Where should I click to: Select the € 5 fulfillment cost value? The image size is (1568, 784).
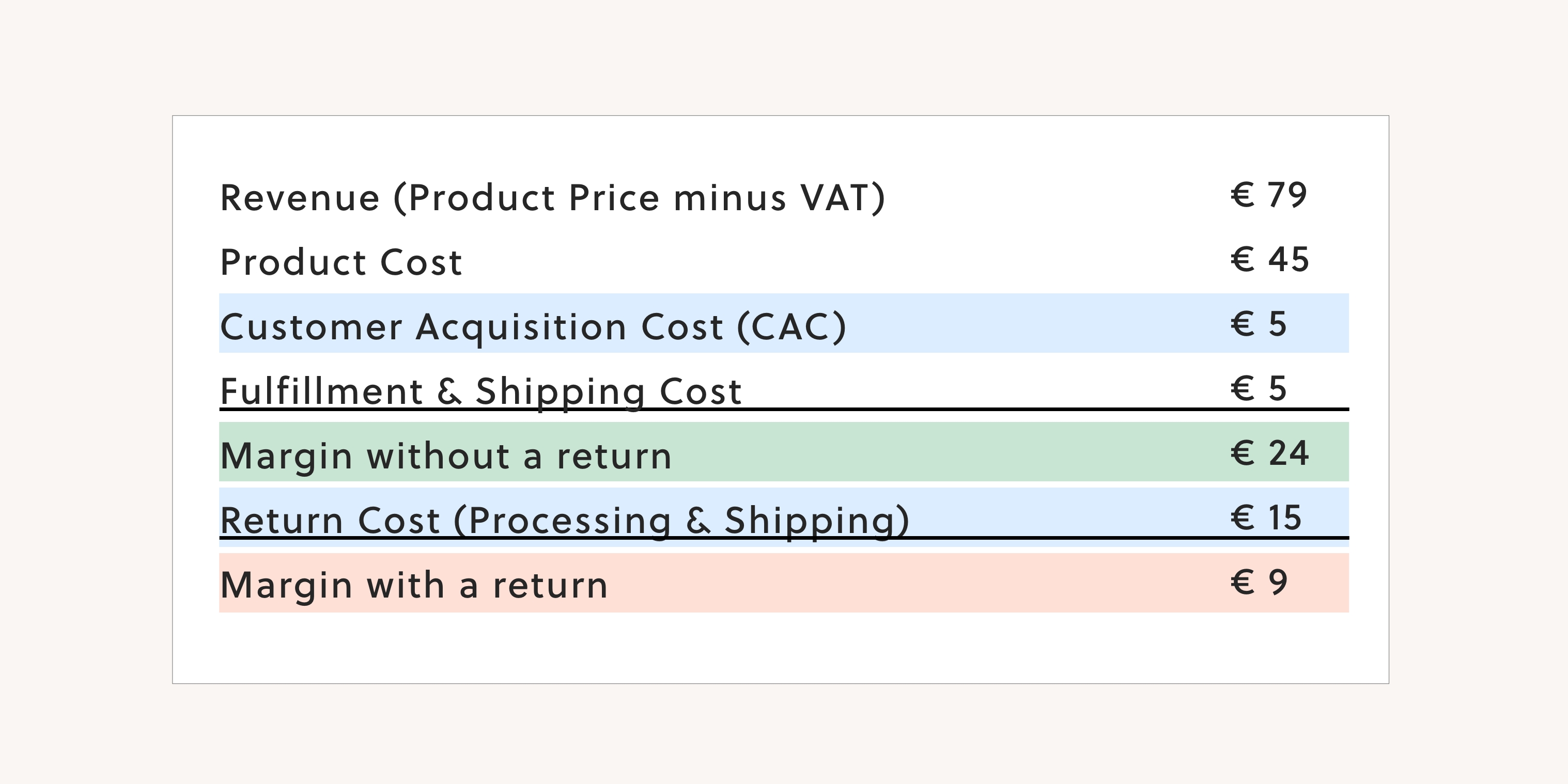(1259, 389)
